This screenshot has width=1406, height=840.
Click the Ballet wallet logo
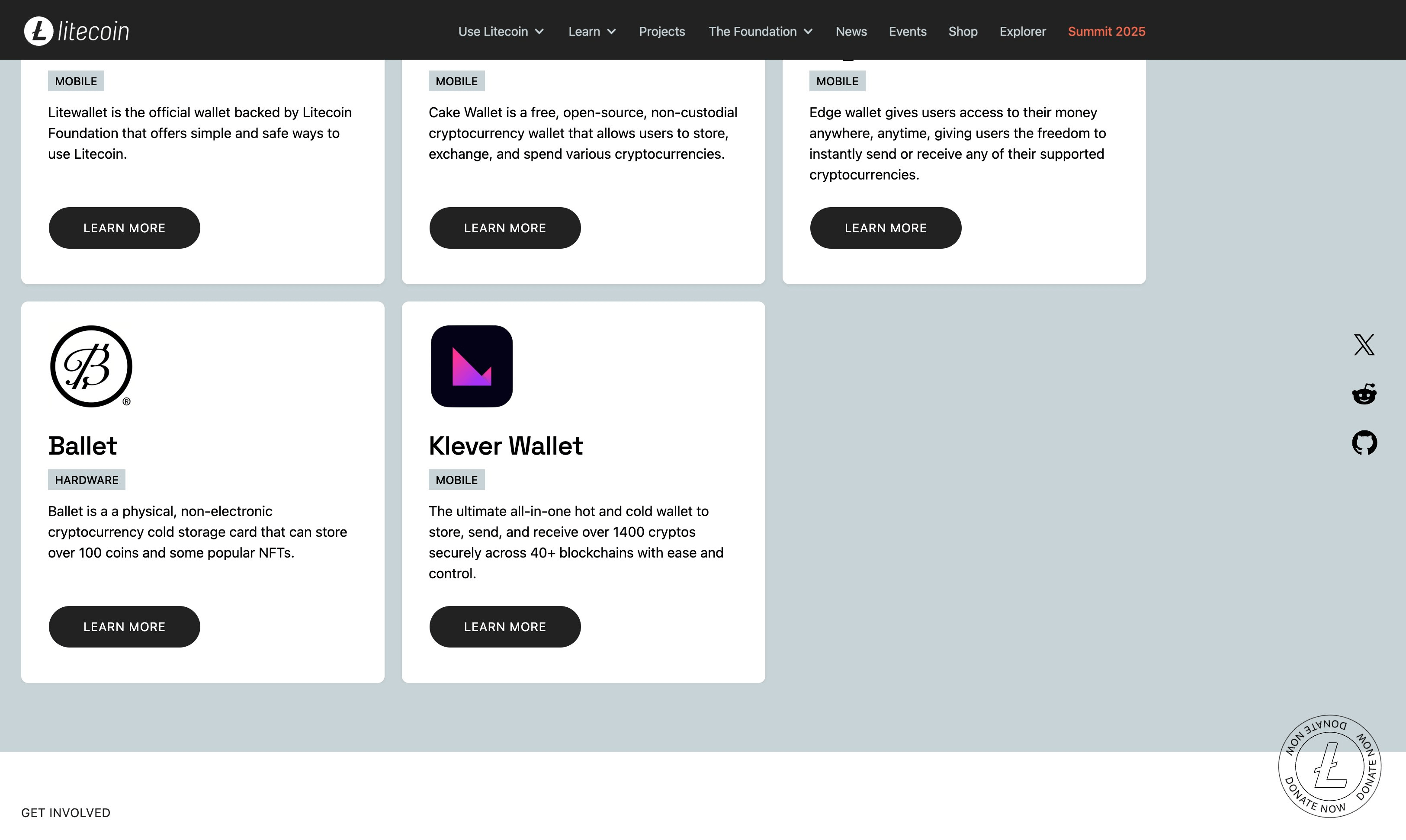pos(91,366)
